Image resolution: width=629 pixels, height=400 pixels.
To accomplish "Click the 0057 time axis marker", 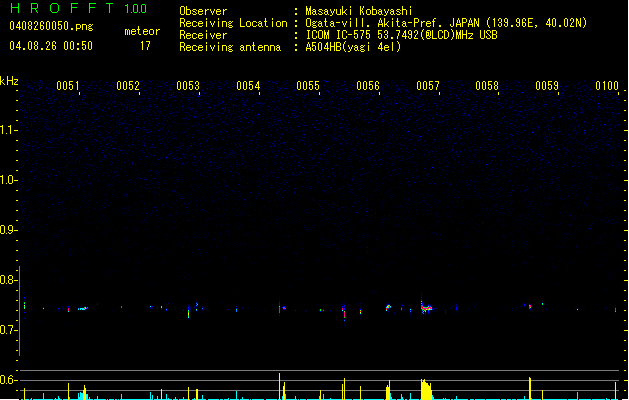I will (428, 86).
